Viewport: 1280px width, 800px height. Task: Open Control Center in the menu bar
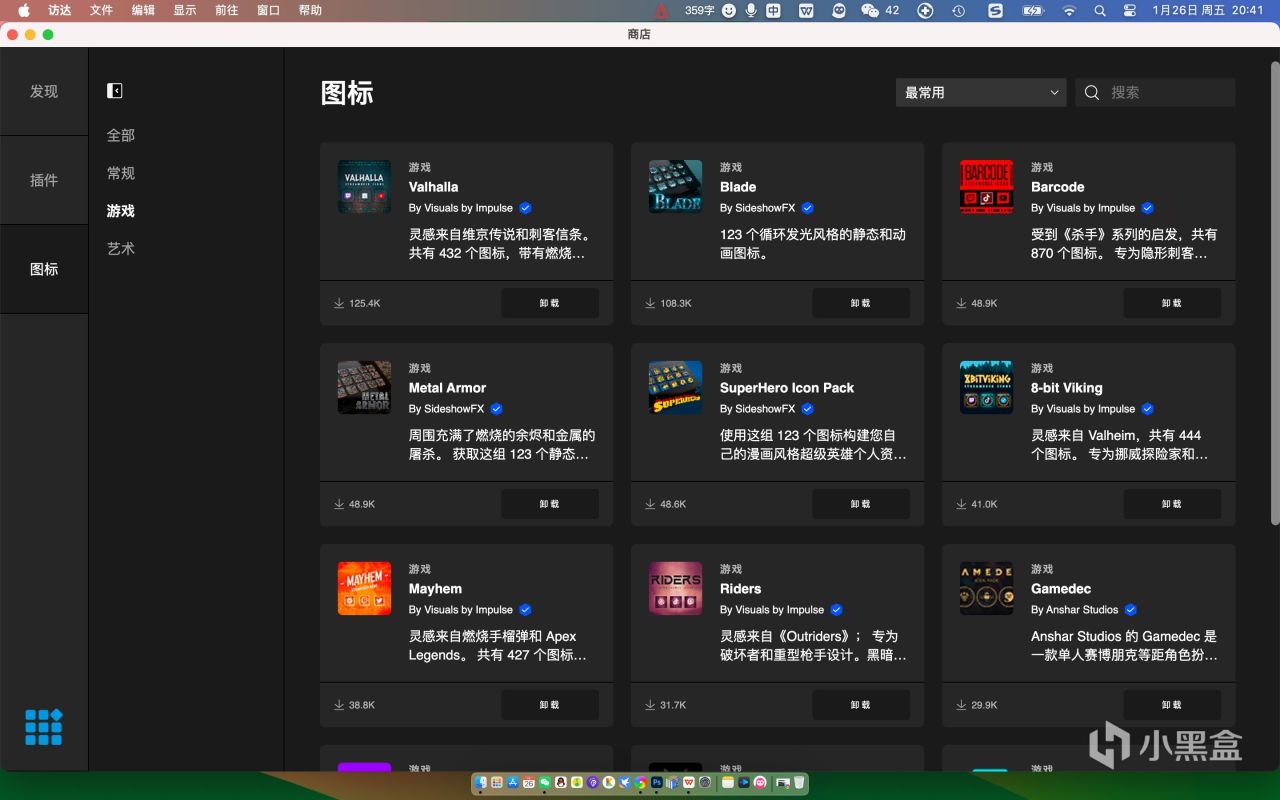[x=1130, y=10]
